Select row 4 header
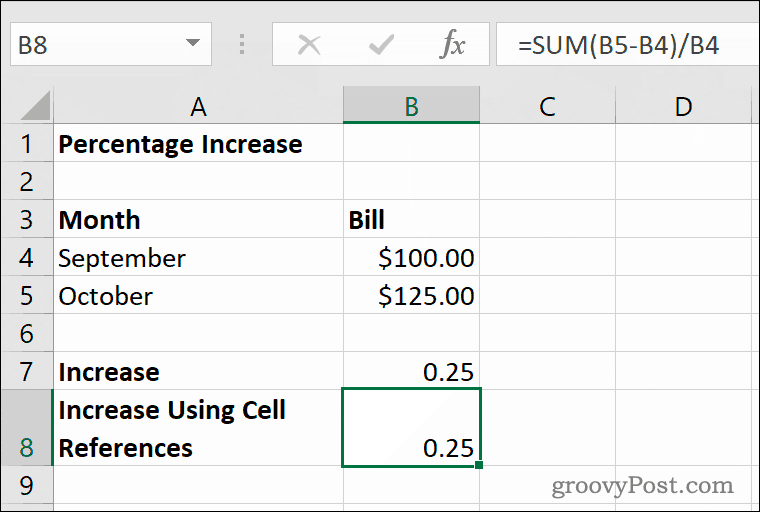This screenshot has width=760, height=512. click(27, 257)
